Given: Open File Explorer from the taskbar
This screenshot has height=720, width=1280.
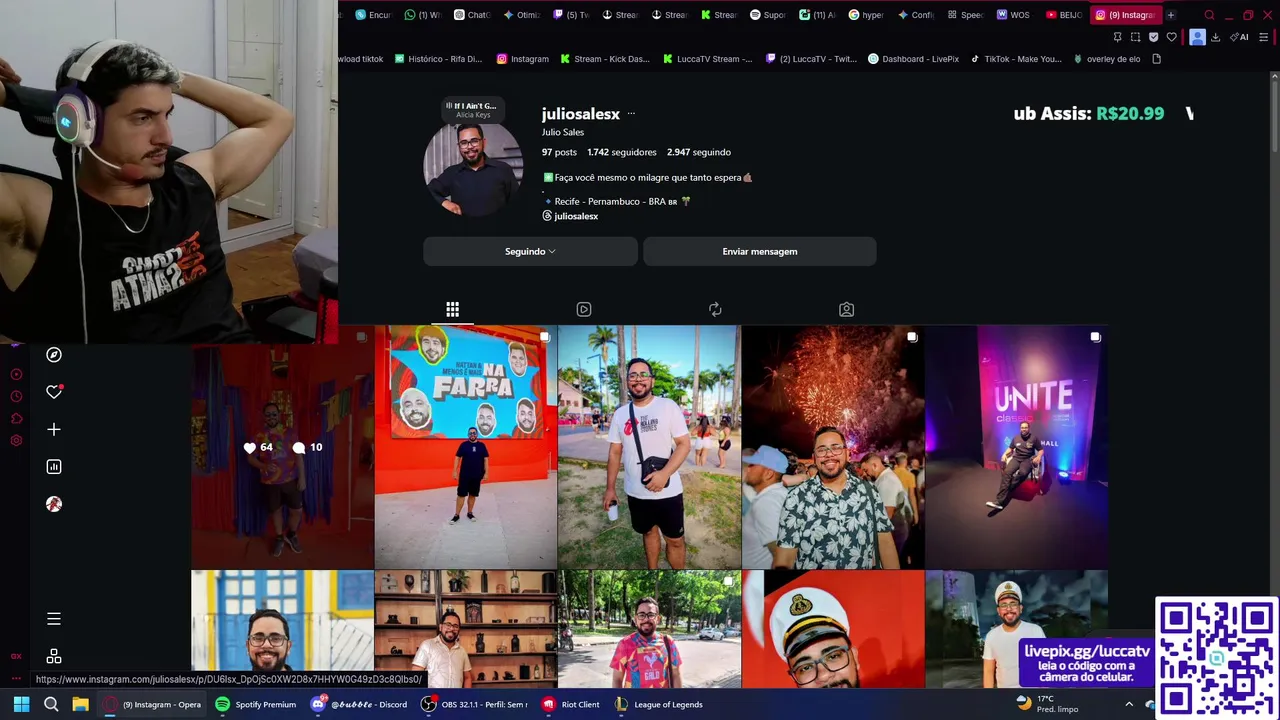Looking at the screenshot, I should pos(80,704).
